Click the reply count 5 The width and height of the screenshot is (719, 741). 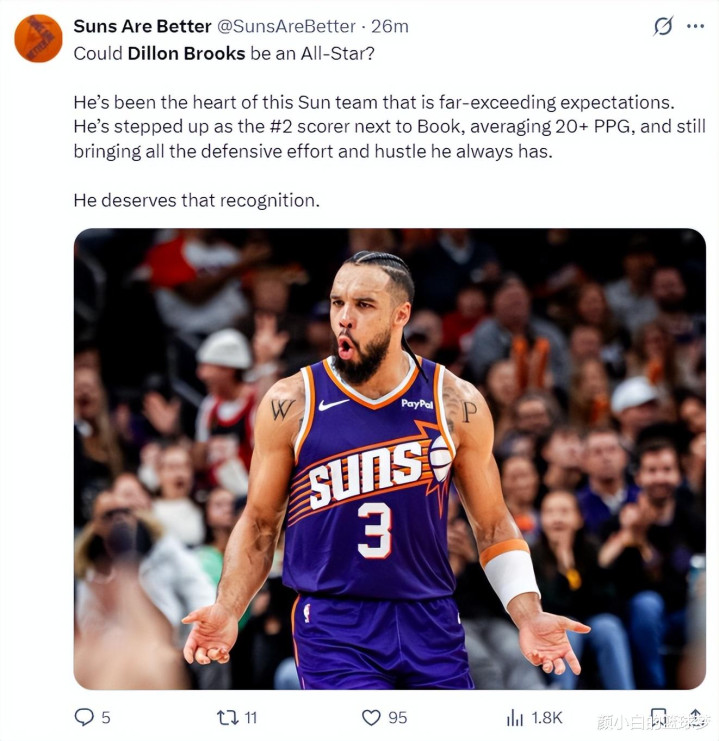click(x=106, y=717)
